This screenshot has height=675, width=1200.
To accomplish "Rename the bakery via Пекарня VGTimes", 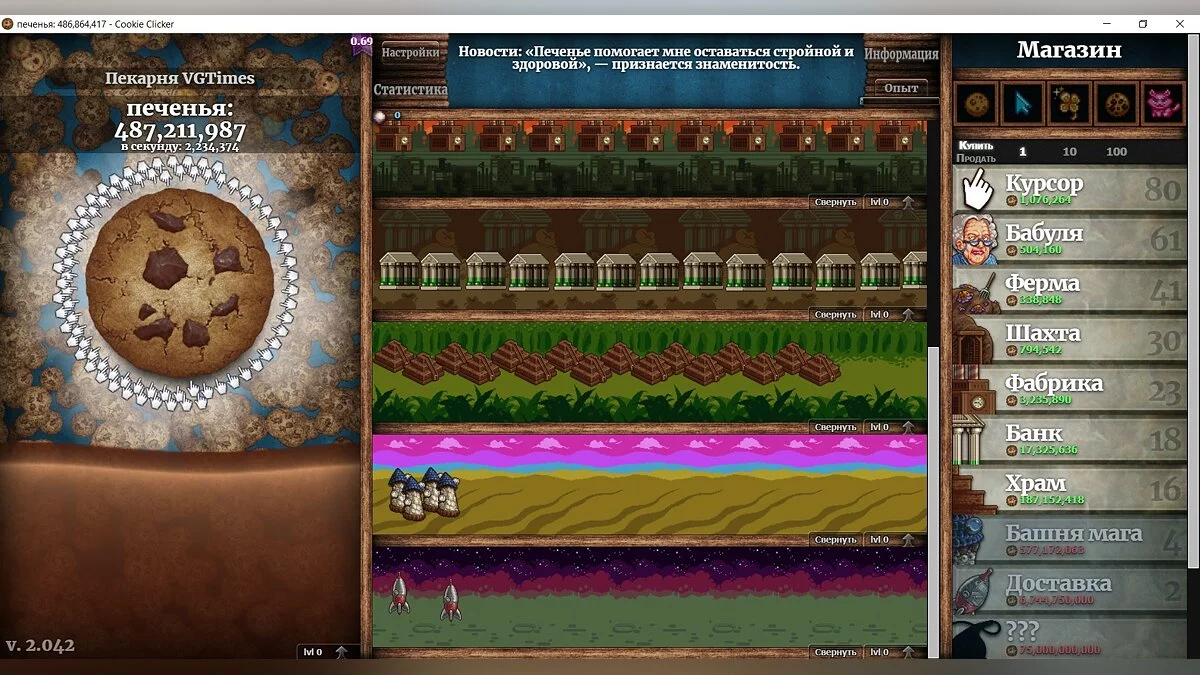I will pos(180,78).
